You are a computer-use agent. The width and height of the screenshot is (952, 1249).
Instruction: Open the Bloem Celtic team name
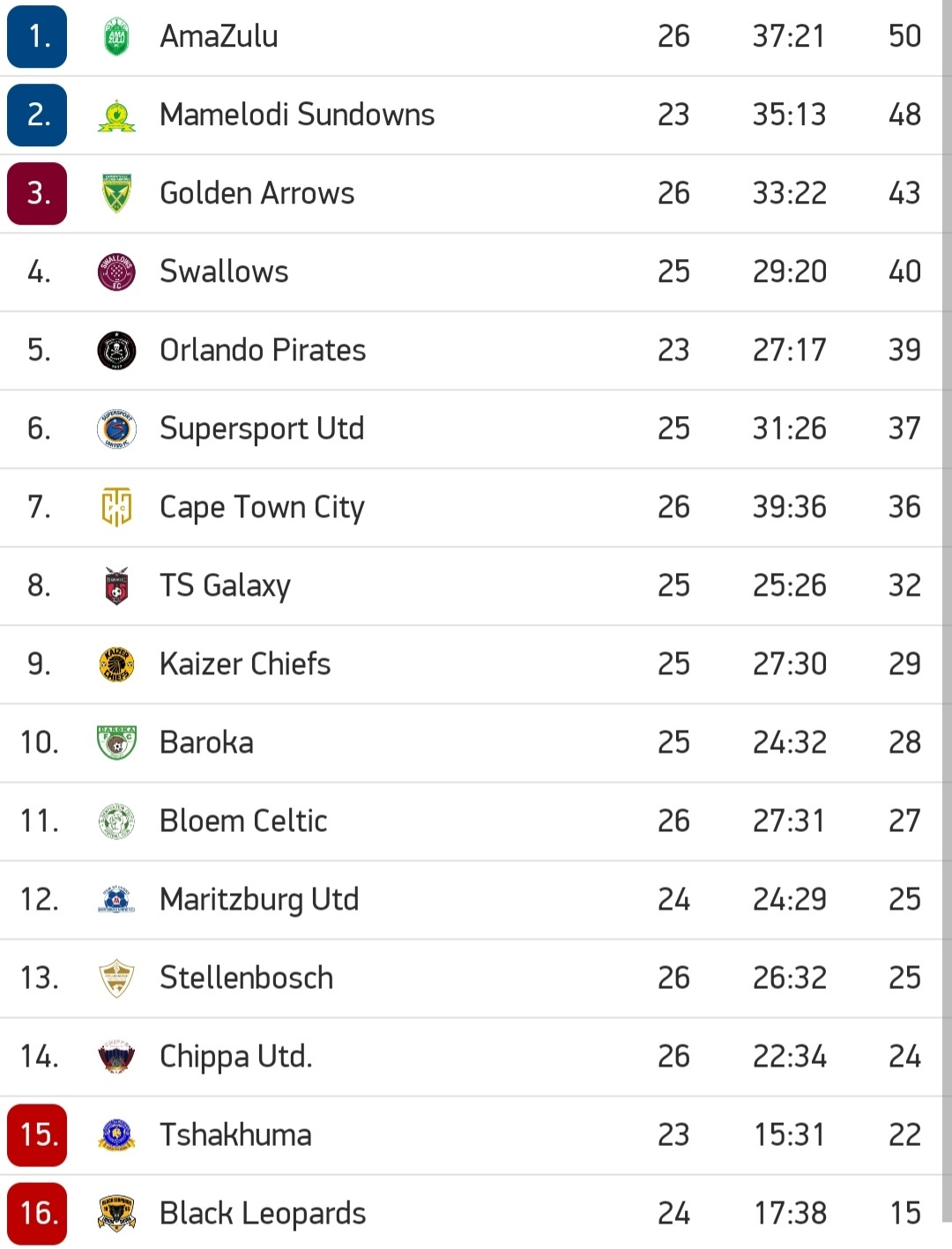(243, 822)
